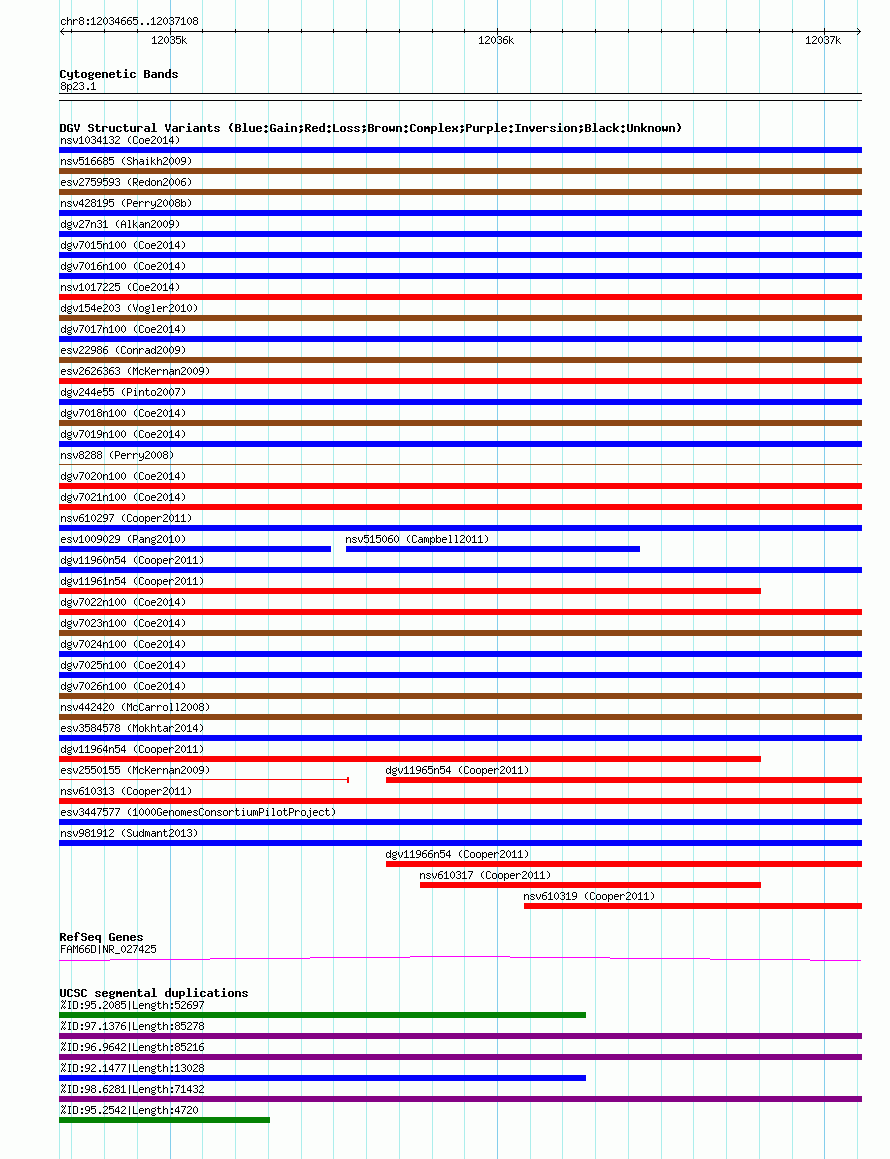Image resolution: width=890 pixels, height=1159 pixels.
Task: Open nsv428195 (Perry2008b) variant
Action: (x=126, y=203)
